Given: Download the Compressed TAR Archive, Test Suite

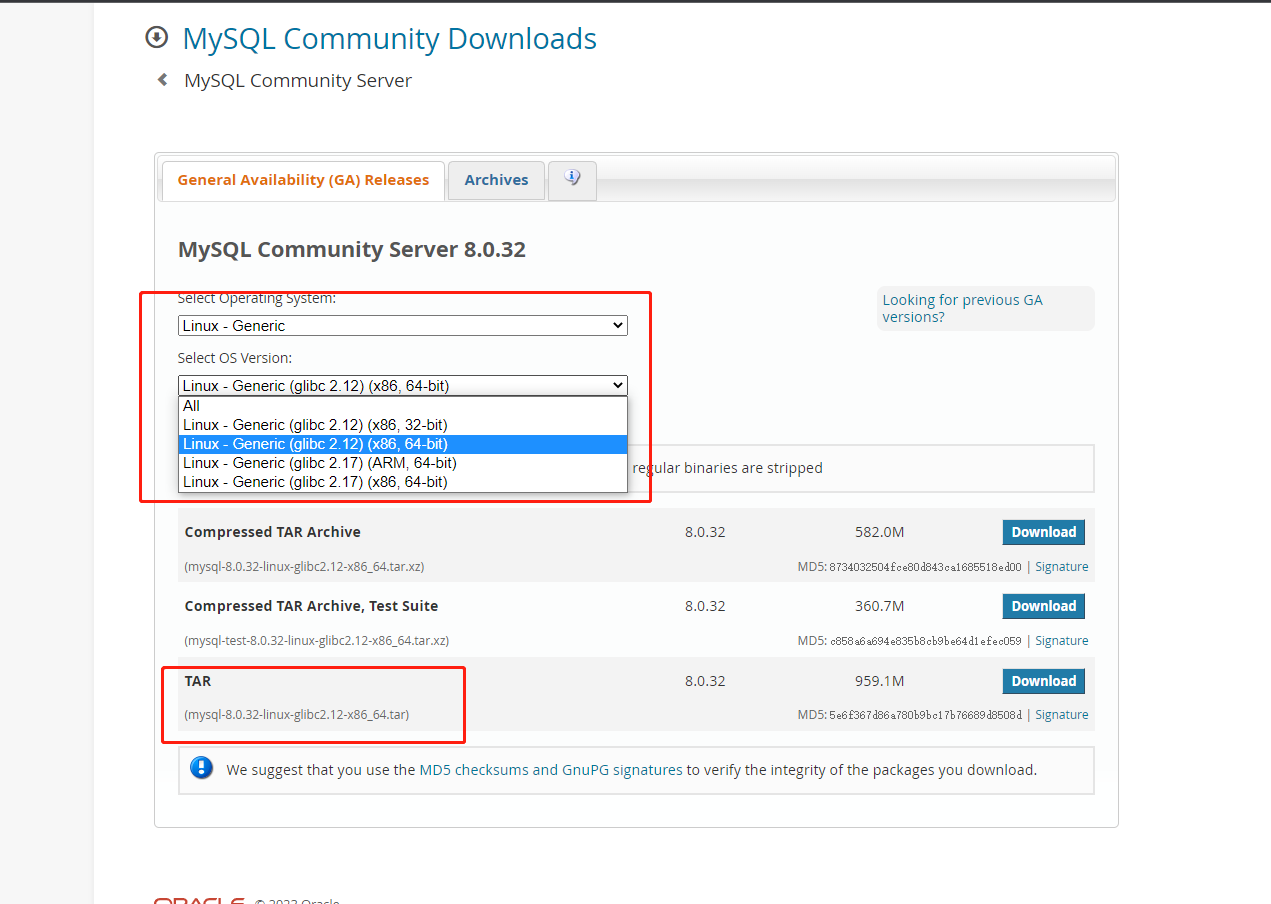Looking at the screenshot, I should pos(1043,606).
